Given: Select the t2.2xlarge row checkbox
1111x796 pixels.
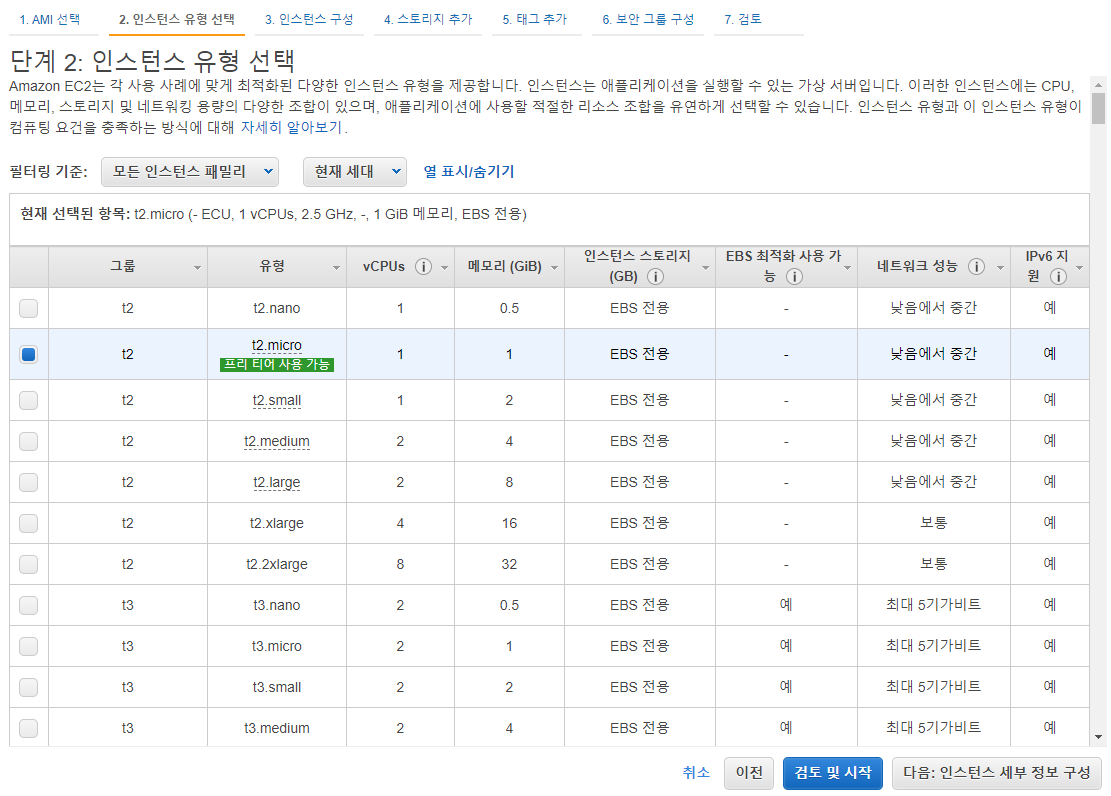Looking at the screenshot, I should click(x=28, y=565).
